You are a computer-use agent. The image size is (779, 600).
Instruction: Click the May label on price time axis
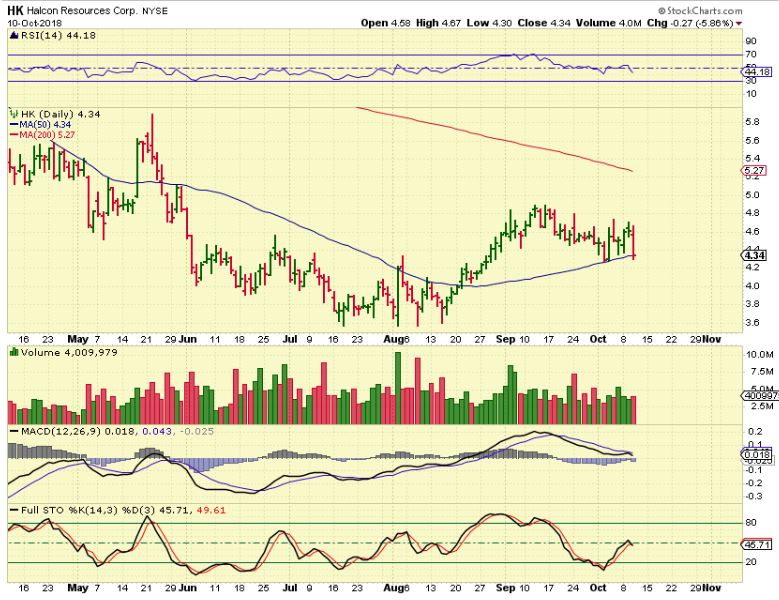78,339
